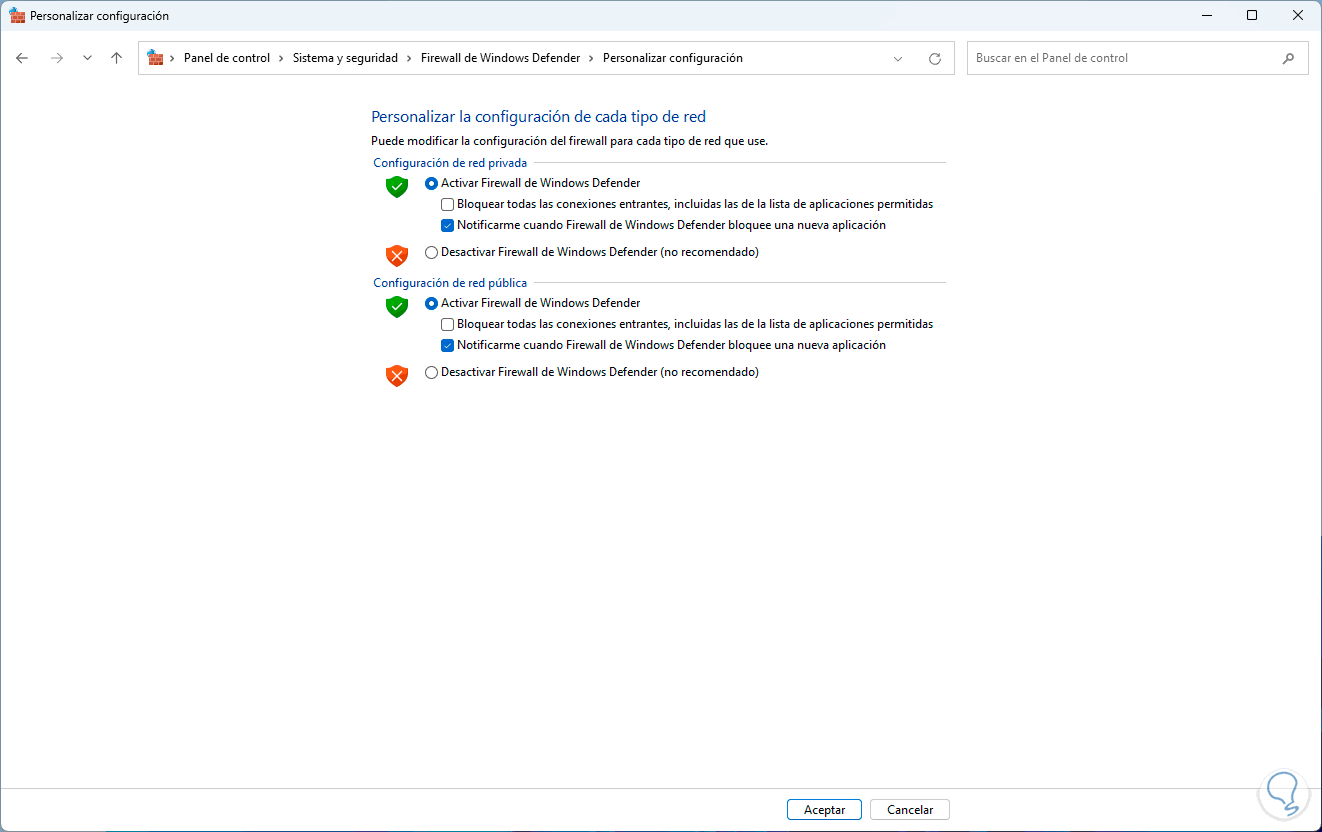This screenshot has width=1322, height=832.
Task: Expand chevron before 'Panel de control' breadcrumb
Action: 173,58
